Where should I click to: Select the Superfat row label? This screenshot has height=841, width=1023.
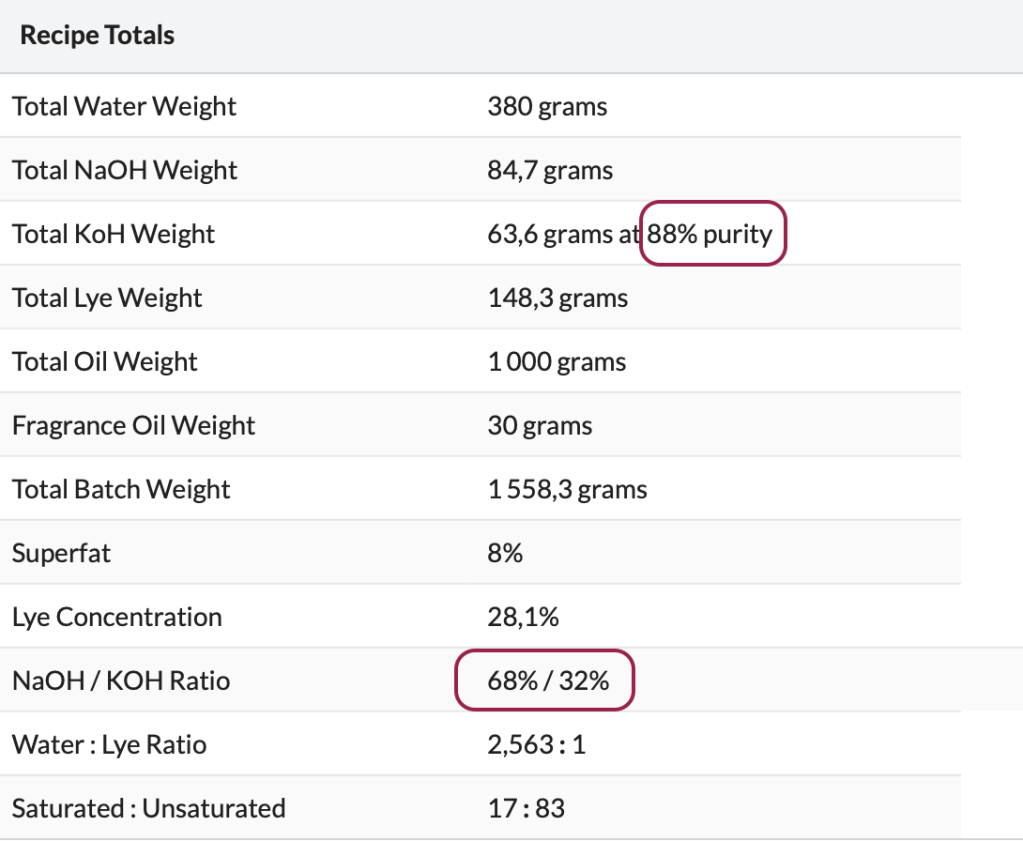(x=61, y=553)
